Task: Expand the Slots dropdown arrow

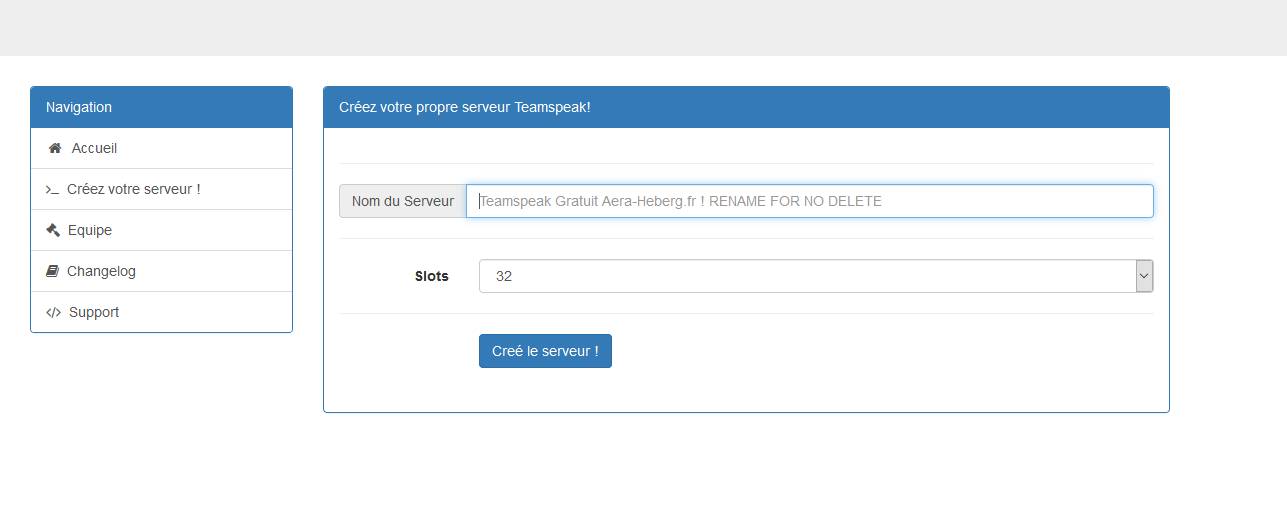Action: point(1144,276)
